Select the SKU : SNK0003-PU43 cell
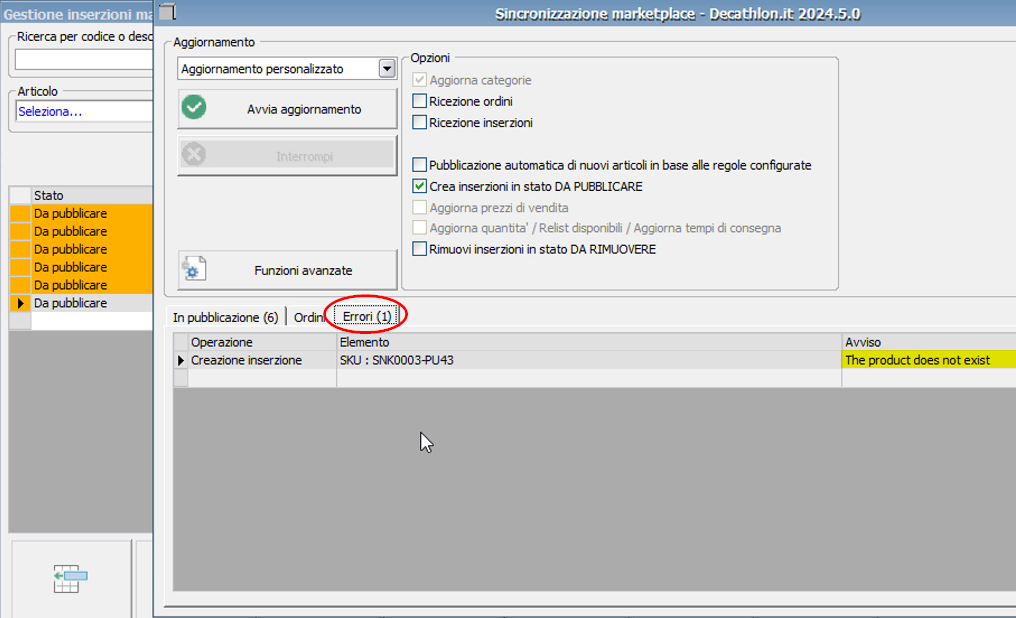 click(x=589, y=360)
